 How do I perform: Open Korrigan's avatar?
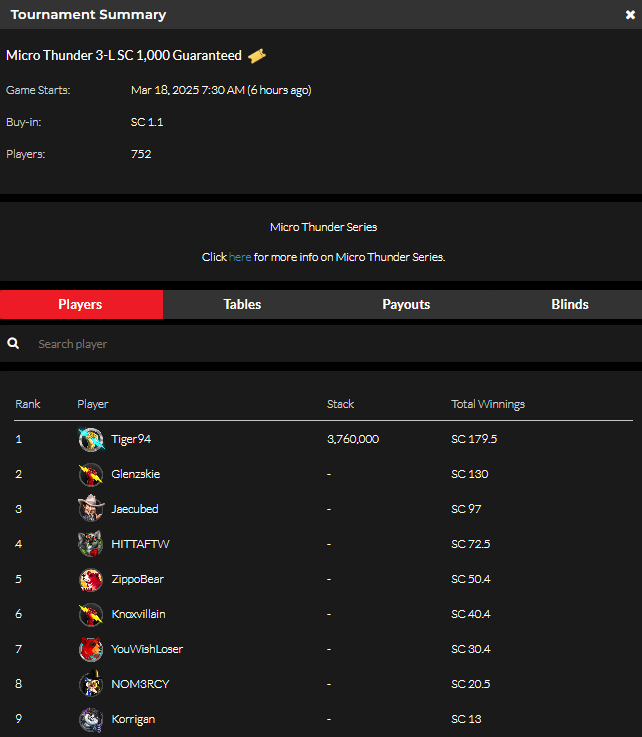(x=91, y=719)
